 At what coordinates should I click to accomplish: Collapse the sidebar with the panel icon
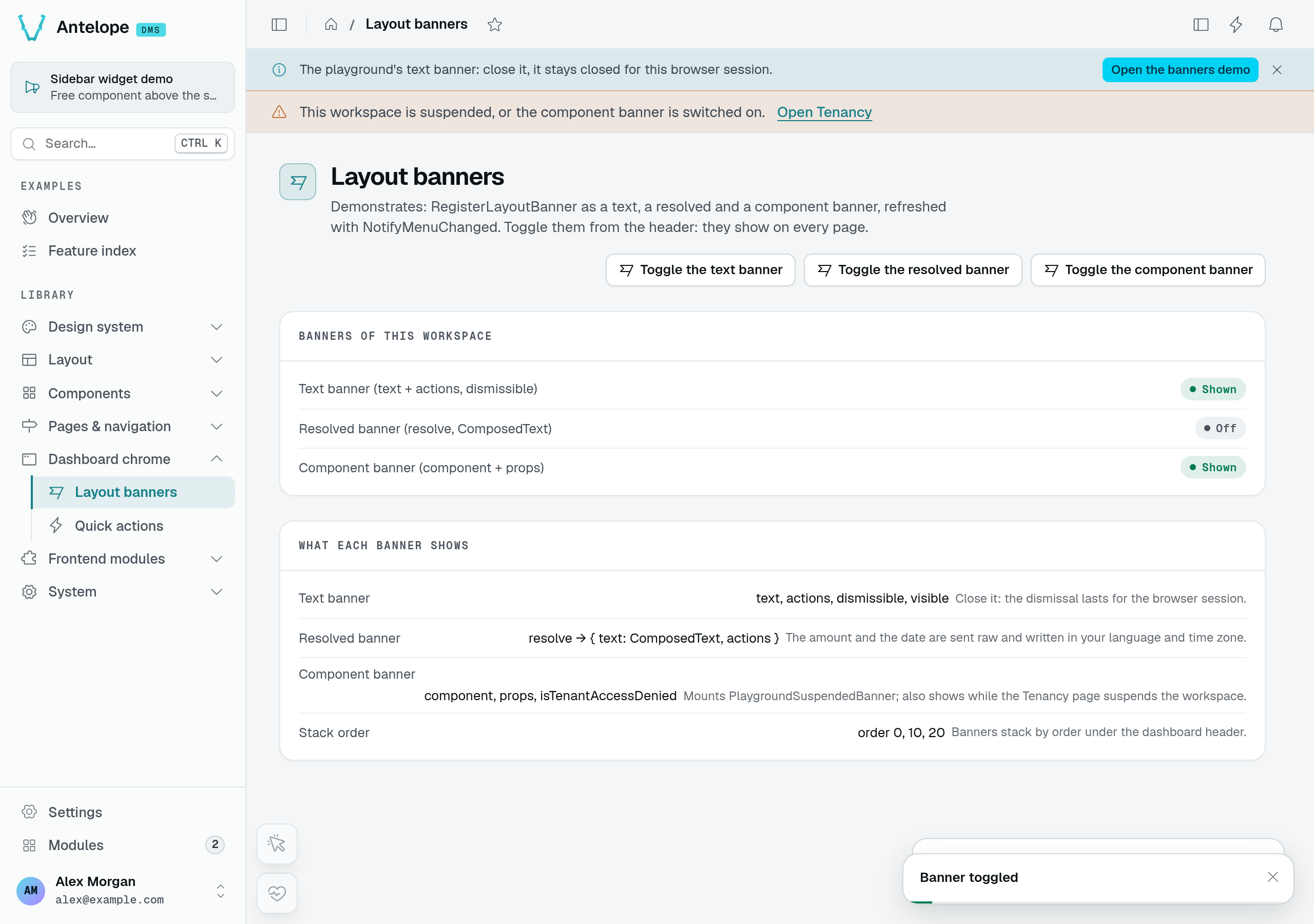click(x=279, y=25)
